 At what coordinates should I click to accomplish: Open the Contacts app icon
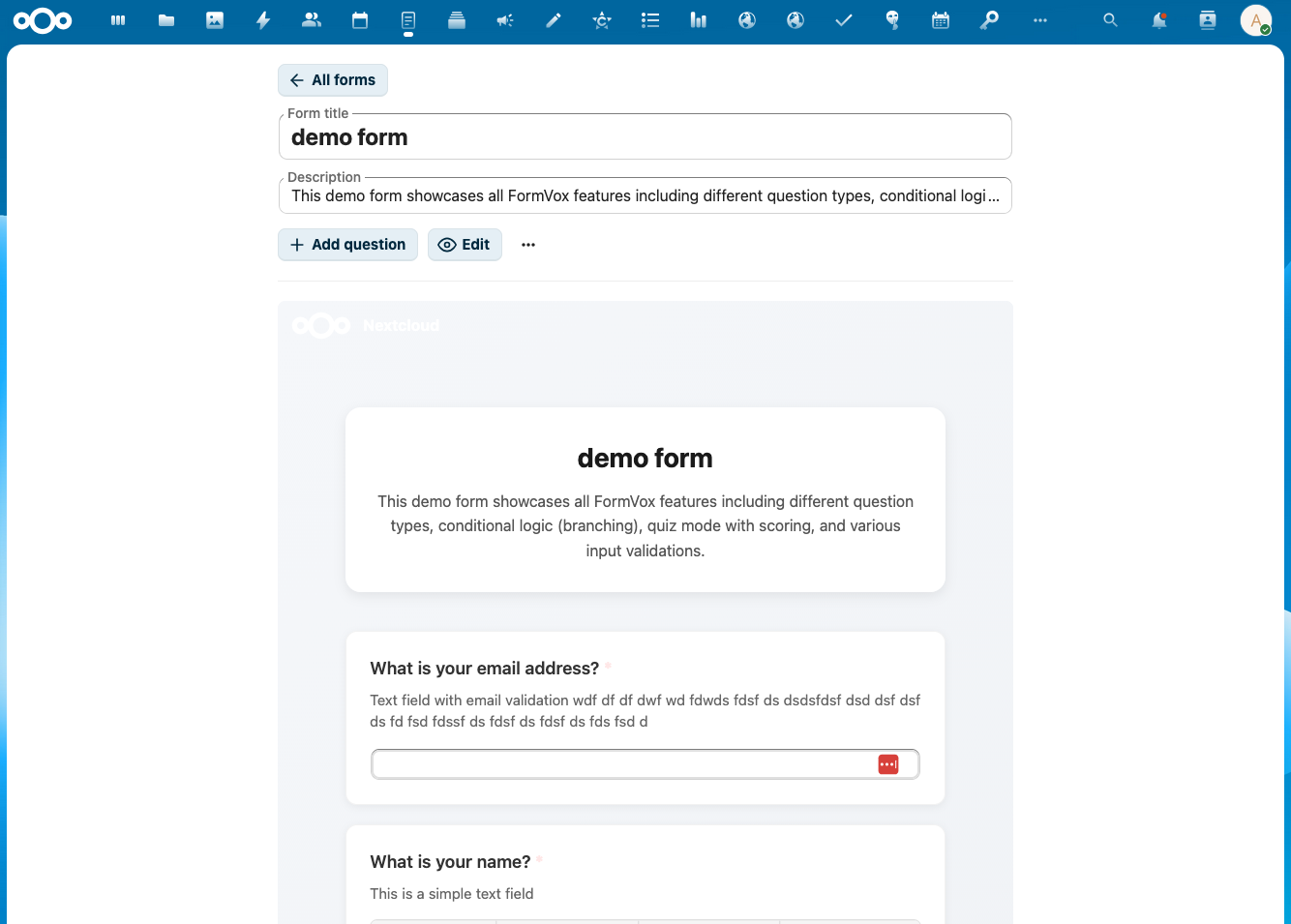(311, 19)
